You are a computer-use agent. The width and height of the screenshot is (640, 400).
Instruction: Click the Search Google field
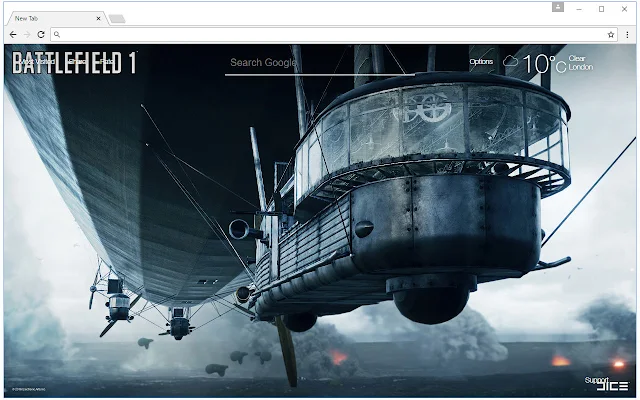(x=320, y=63)
